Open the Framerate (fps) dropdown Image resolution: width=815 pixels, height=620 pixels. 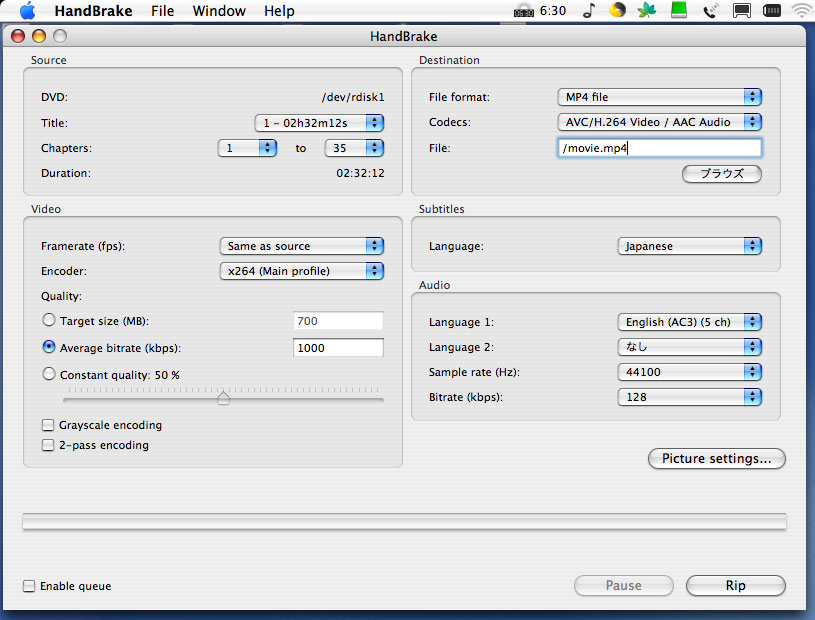pyautogui.click(x=301, y=246)
